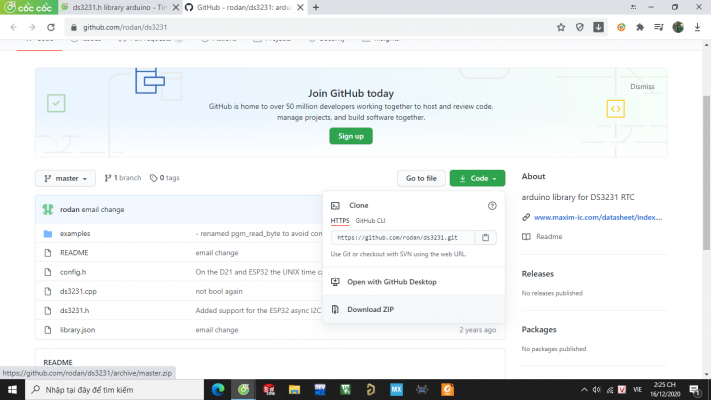The height and width of the screenshot is (400, 711).
Task: Reload the GitHub page
Action: point(51,27)
